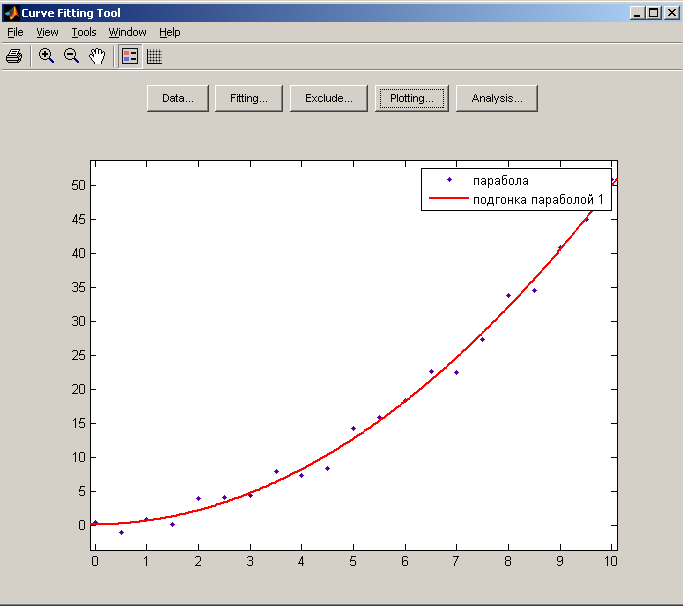Viewport: 683px width, 606px height.
Task: Open the Window menu
Action: [127, 32]
